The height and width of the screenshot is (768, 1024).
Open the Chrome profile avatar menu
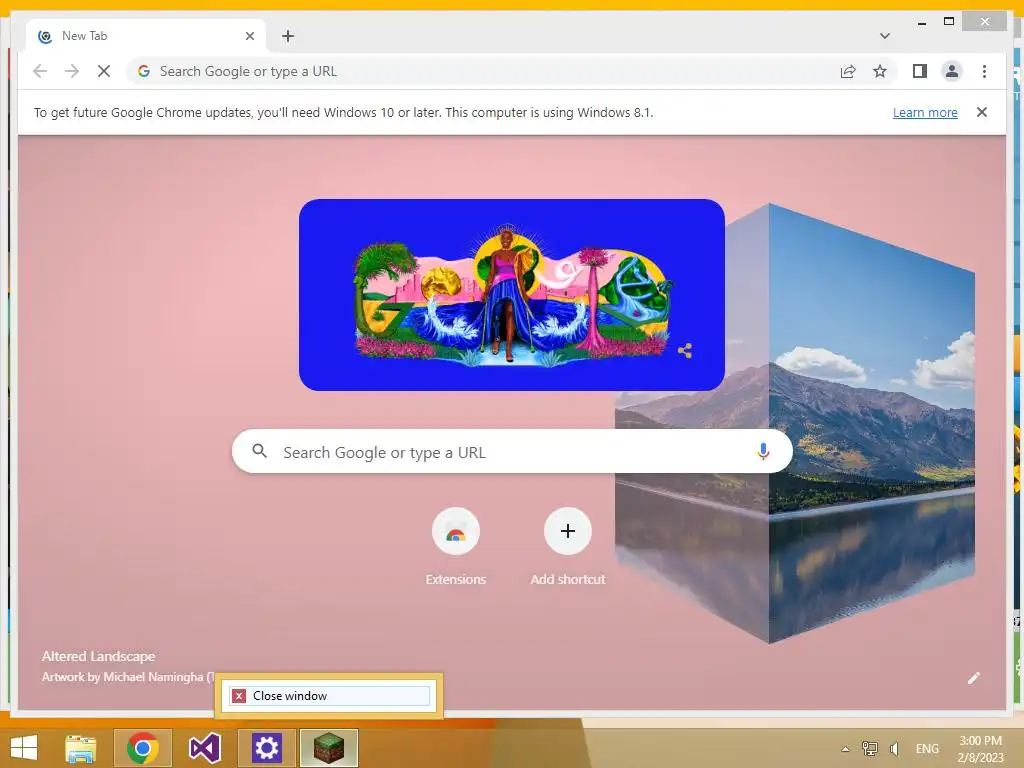click(952, 71)
